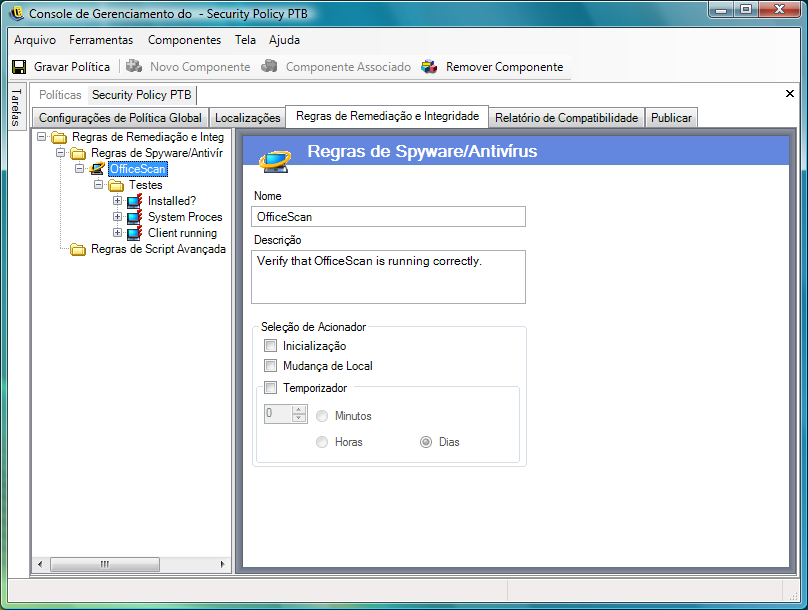Select the System Proces tree item
Screen dimensions: 808x610
point(185,217)
